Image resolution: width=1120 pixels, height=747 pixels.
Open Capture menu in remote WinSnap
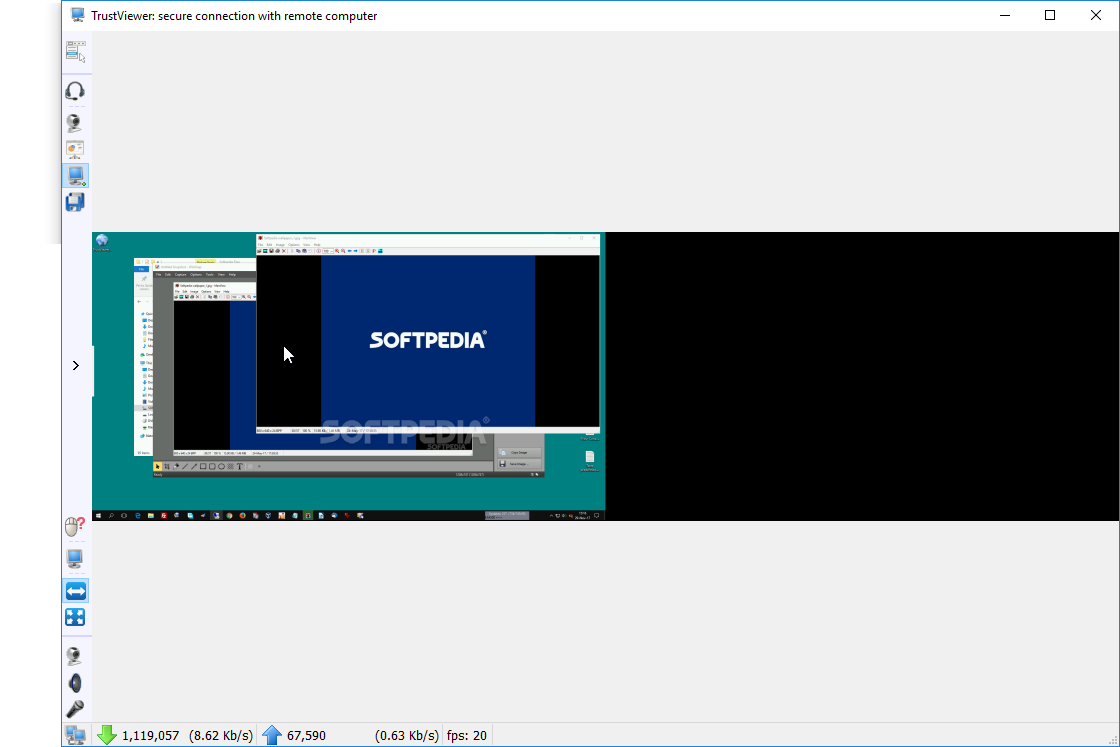pos(181,274)
